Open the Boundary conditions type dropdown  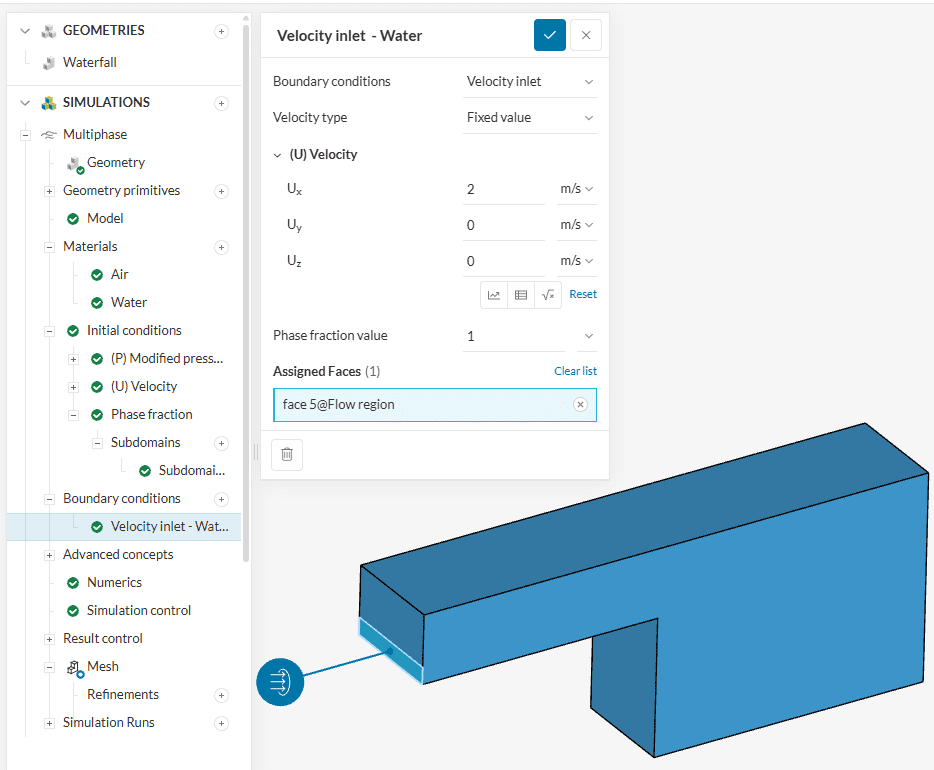pyautogui.click(x=531, y=82)
